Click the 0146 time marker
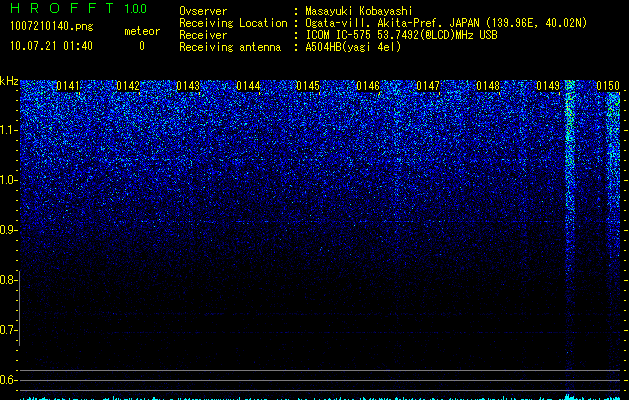The image size is (629, 400). pyautogui.click(x=368, y=86)
